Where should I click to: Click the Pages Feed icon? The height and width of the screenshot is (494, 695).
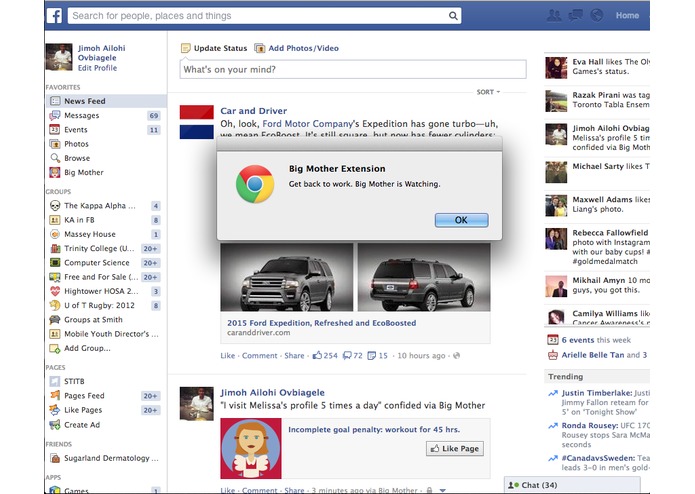click(55, 395)
